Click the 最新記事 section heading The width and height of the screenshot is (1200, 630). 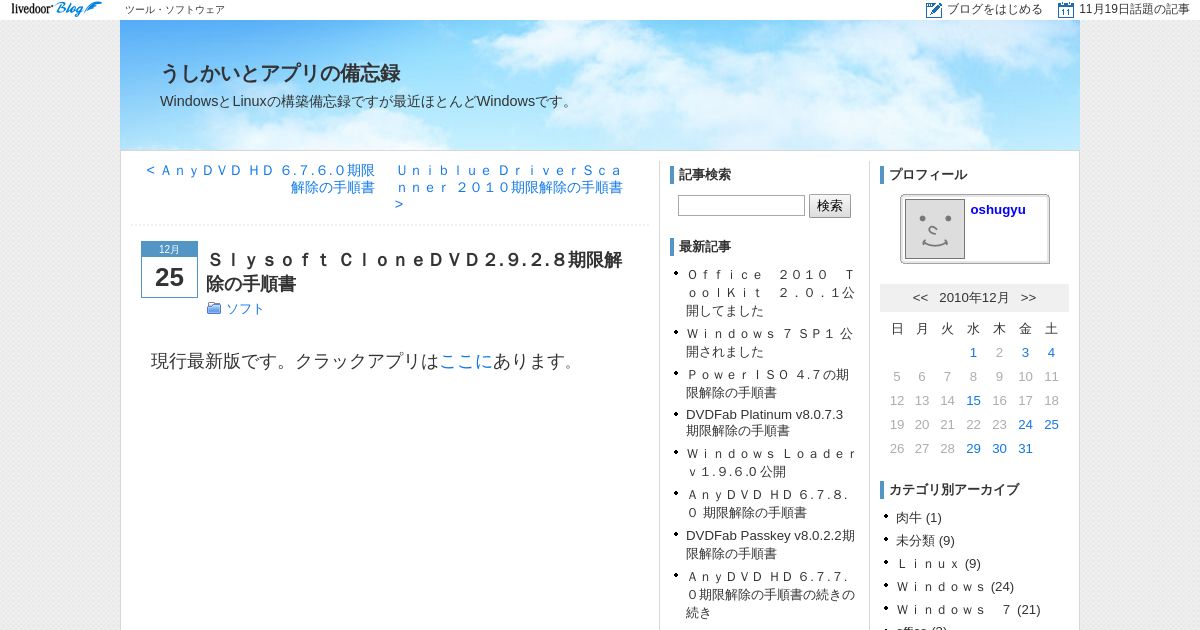point(705,247)
